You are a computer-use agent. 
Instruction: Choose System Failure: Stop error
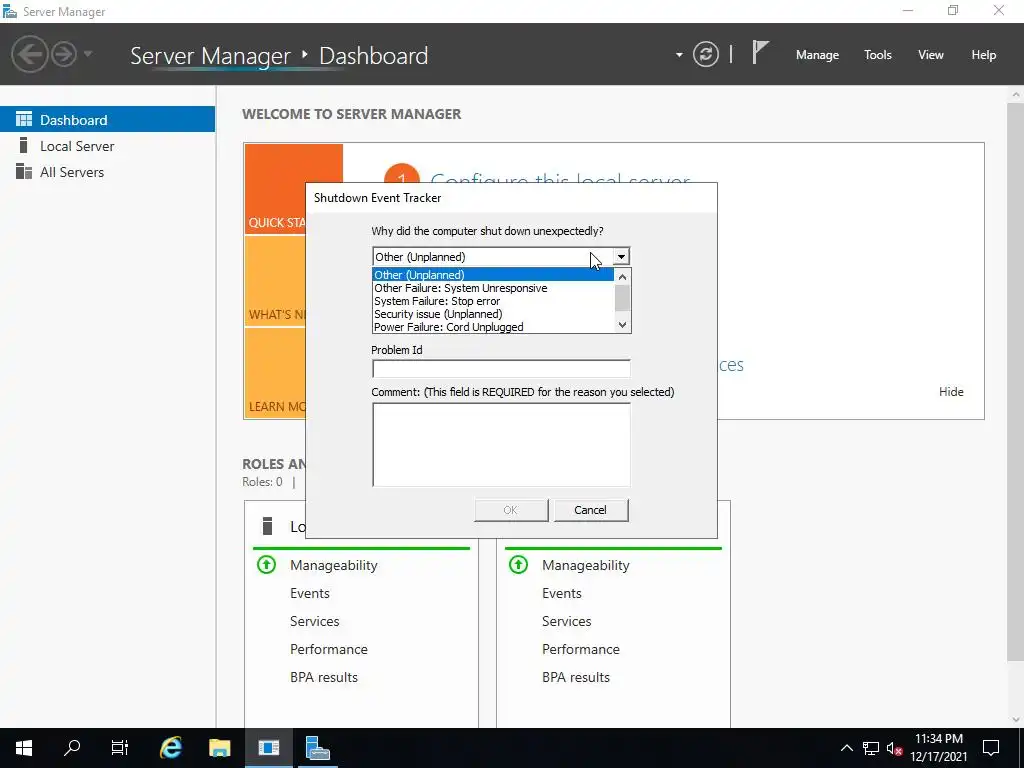(493, 301)
